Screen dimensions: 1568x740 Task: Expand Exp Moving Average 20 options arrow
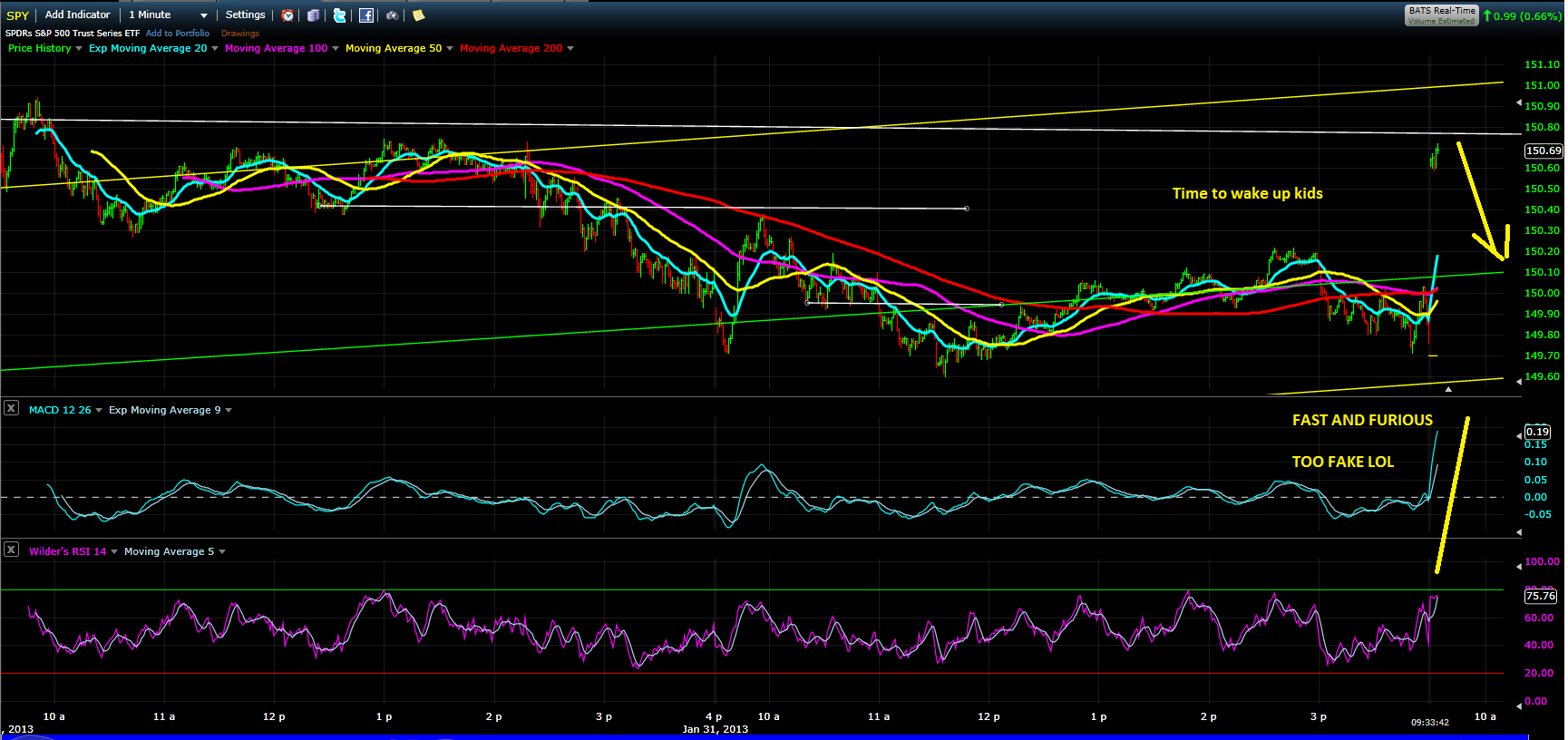215,49
